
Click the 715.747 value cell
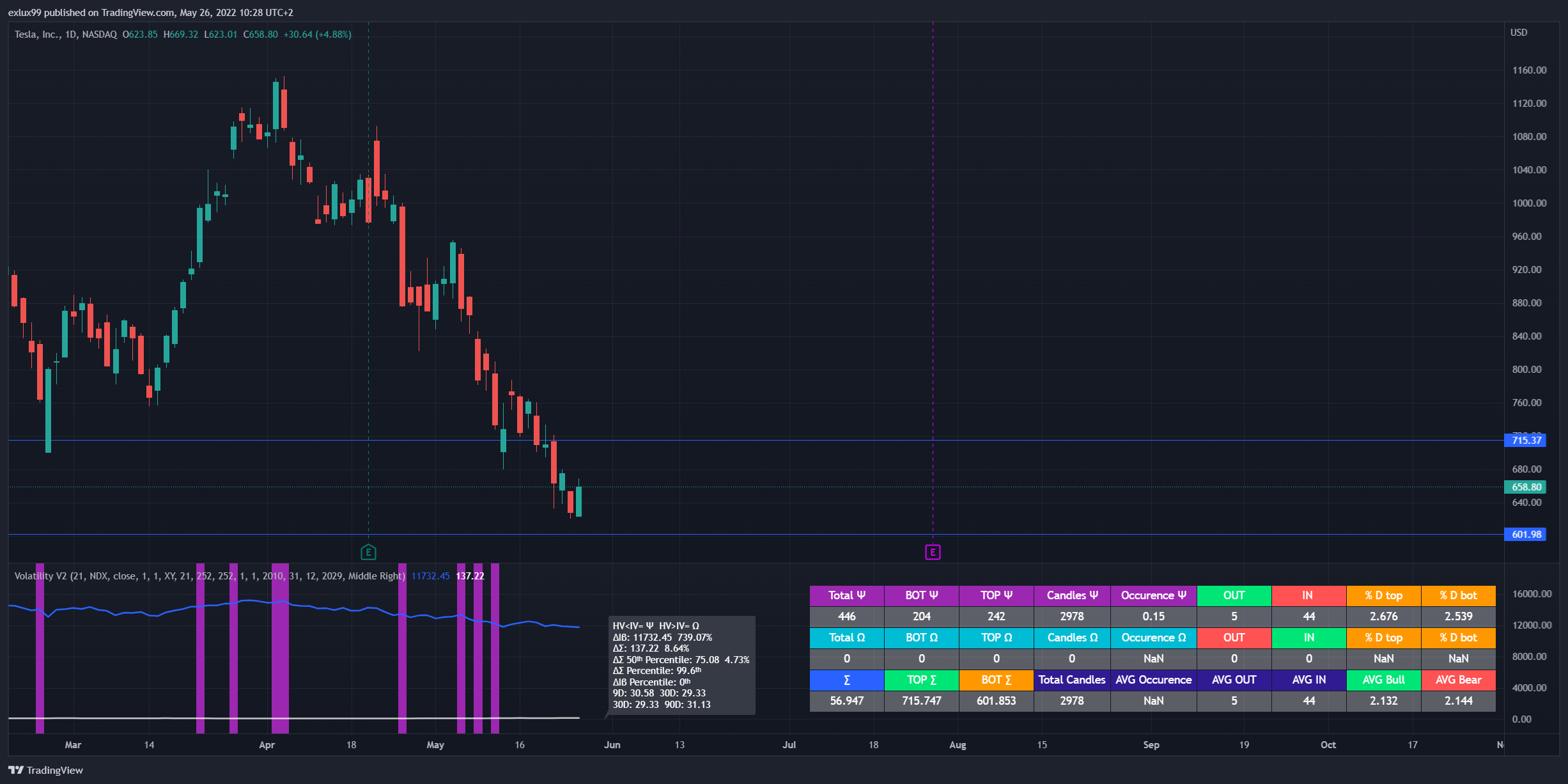pos(922,701)
